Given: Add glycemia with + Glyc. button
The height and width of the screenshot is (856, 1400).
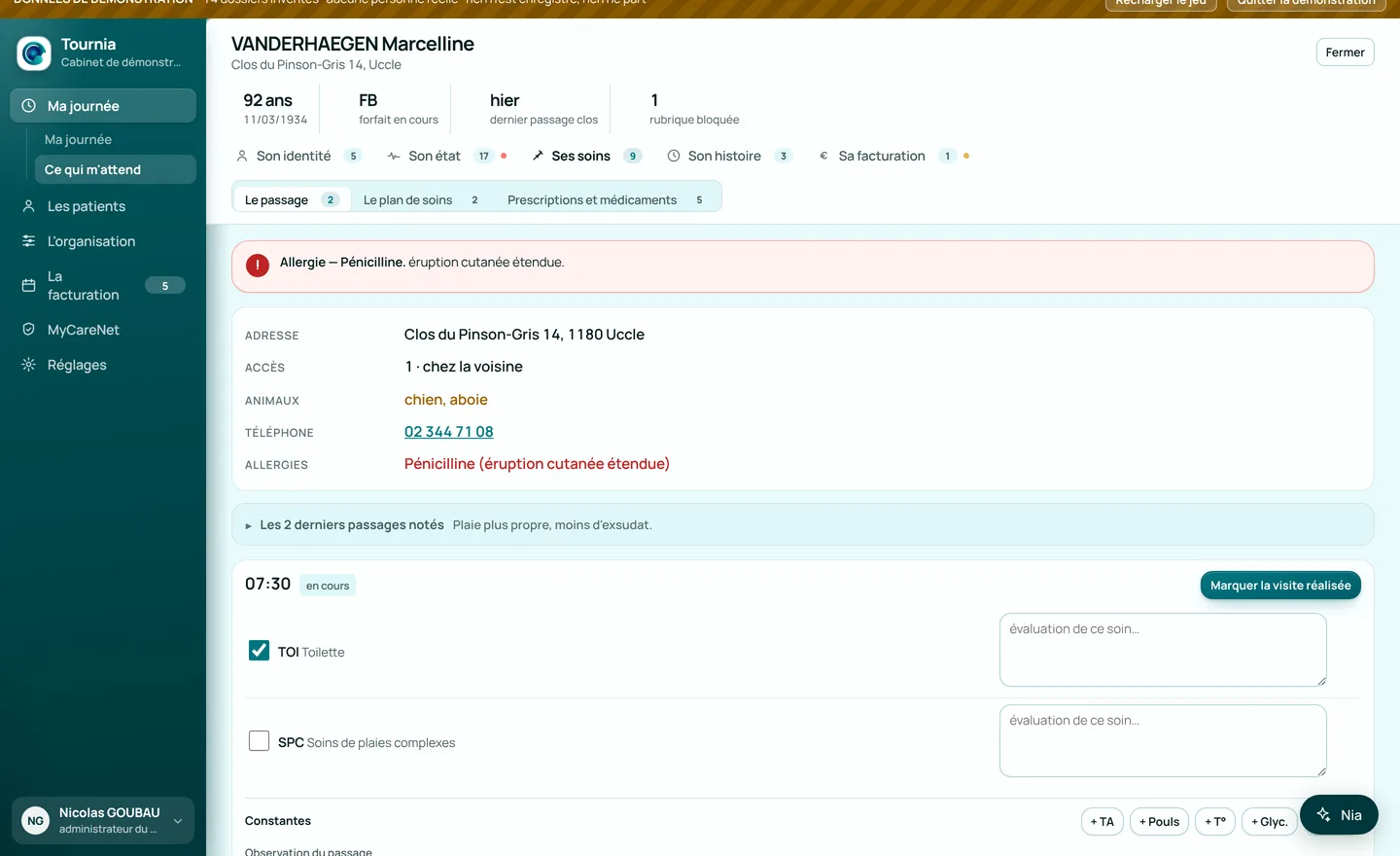Looking at the screenshot, I should (1270, 821).
